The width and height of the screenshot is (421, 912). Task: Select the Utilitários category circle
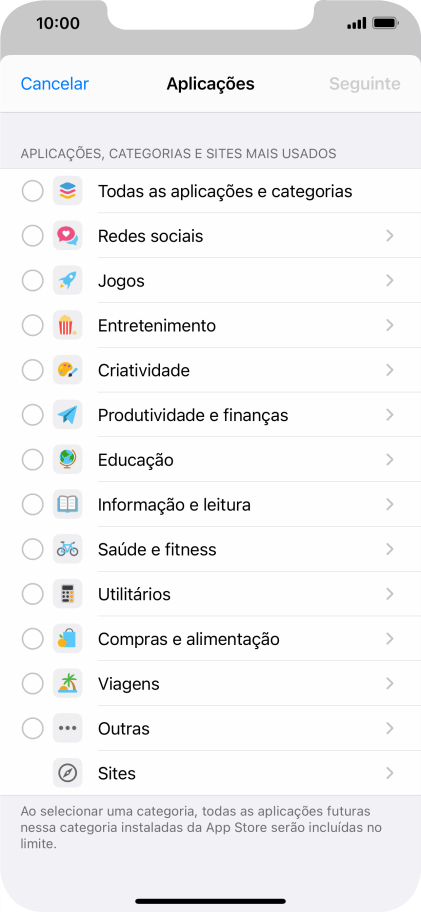tap(33, 594)
